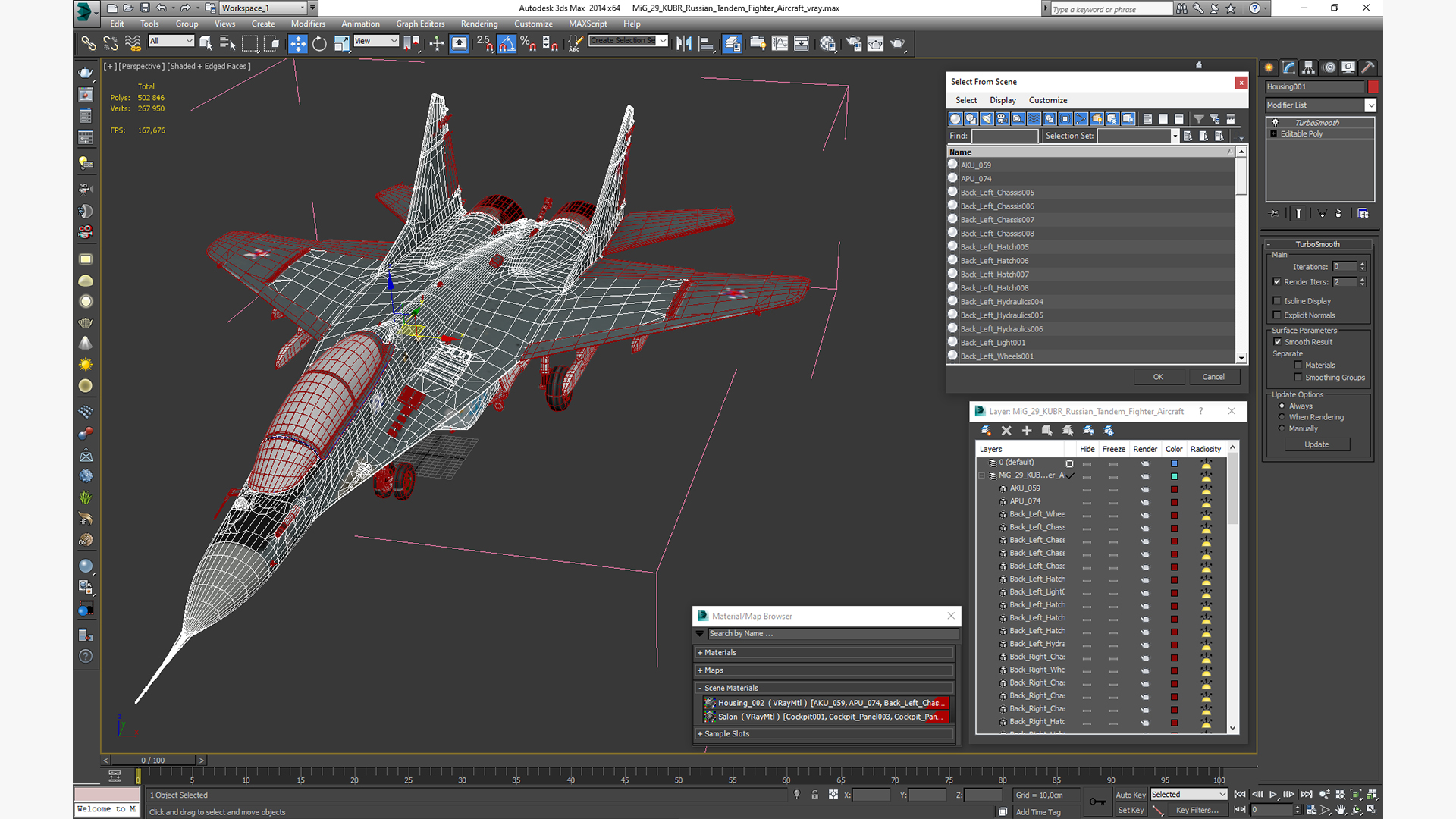
Task: Open the Utilities hammer panel tab
Action: click(1368, 67)
